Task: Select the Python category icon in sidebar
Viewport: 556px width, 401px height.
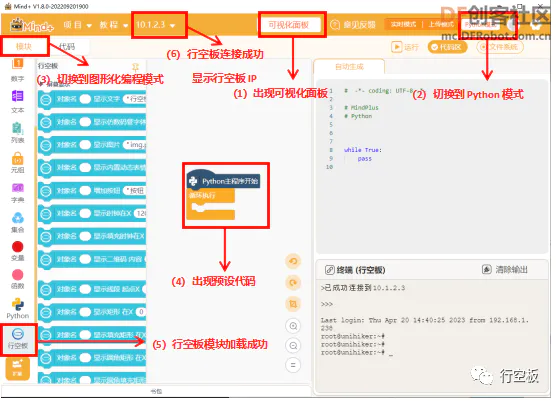Action: coord(18,304)
